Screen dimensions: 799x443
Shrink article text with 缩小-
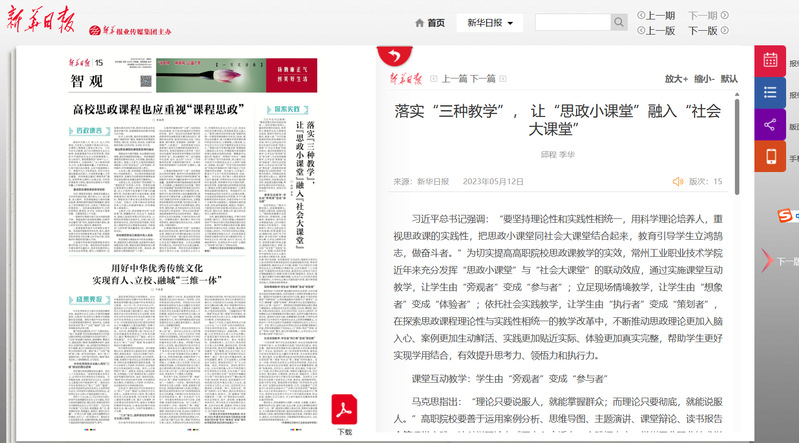coord(704,79)
